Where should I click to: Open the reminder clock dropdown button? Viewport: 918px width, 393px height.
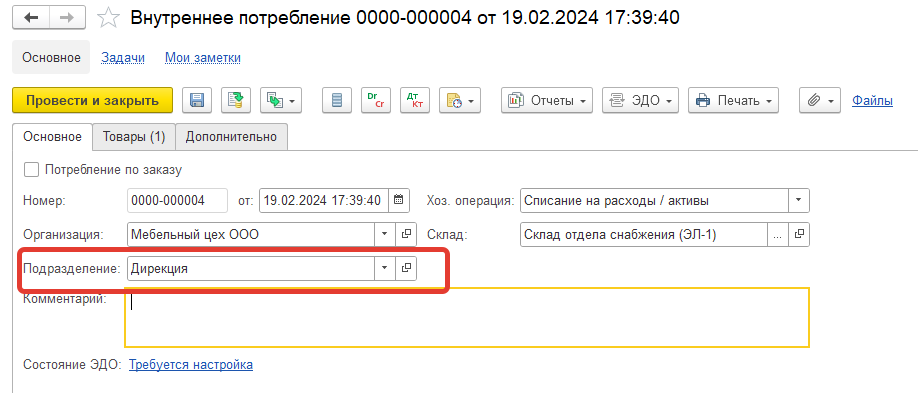tap(460, 100)
